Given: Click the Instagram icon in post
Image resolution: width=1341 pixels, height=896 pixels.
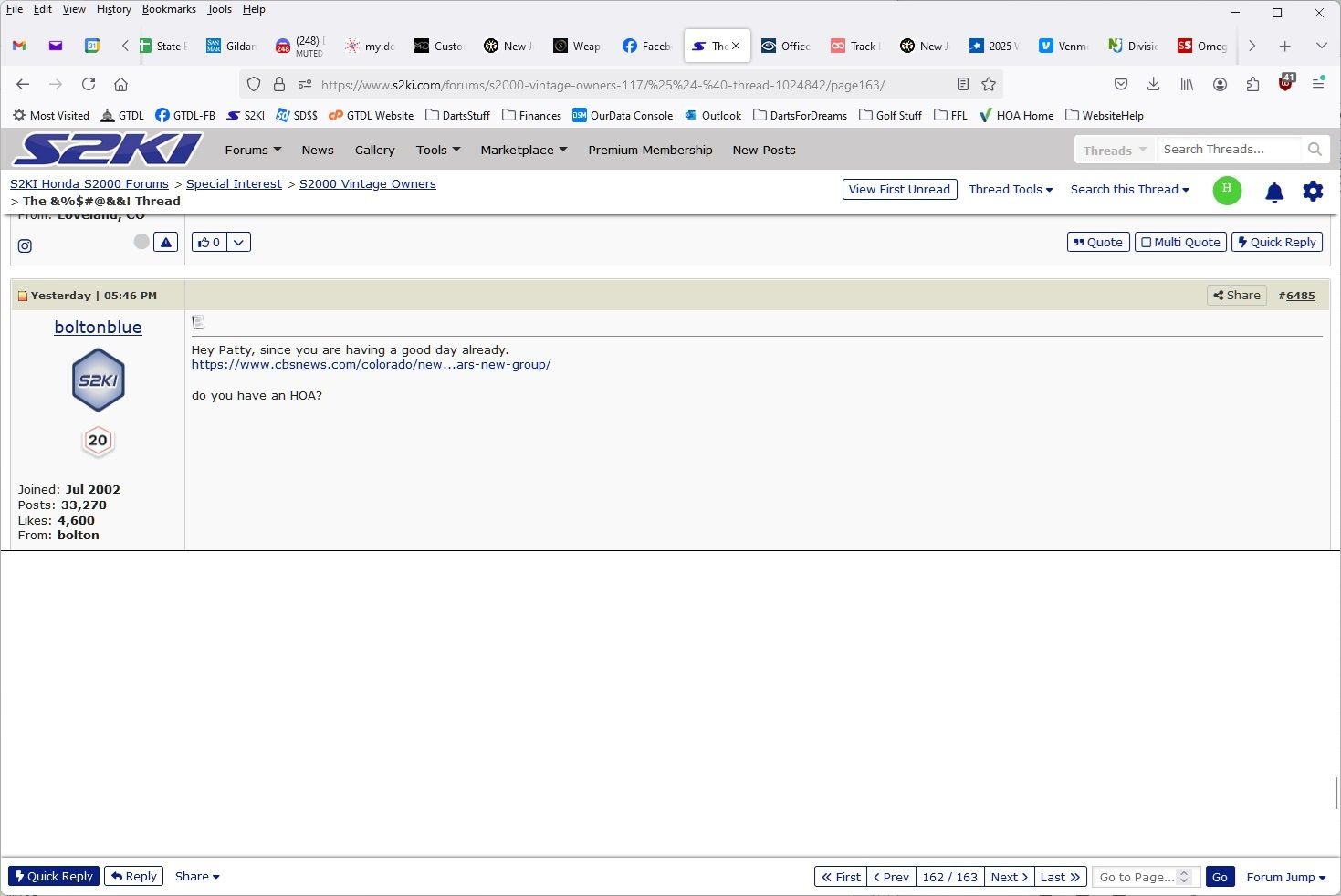Looking at the screenshot, I should tap(25, 245).
